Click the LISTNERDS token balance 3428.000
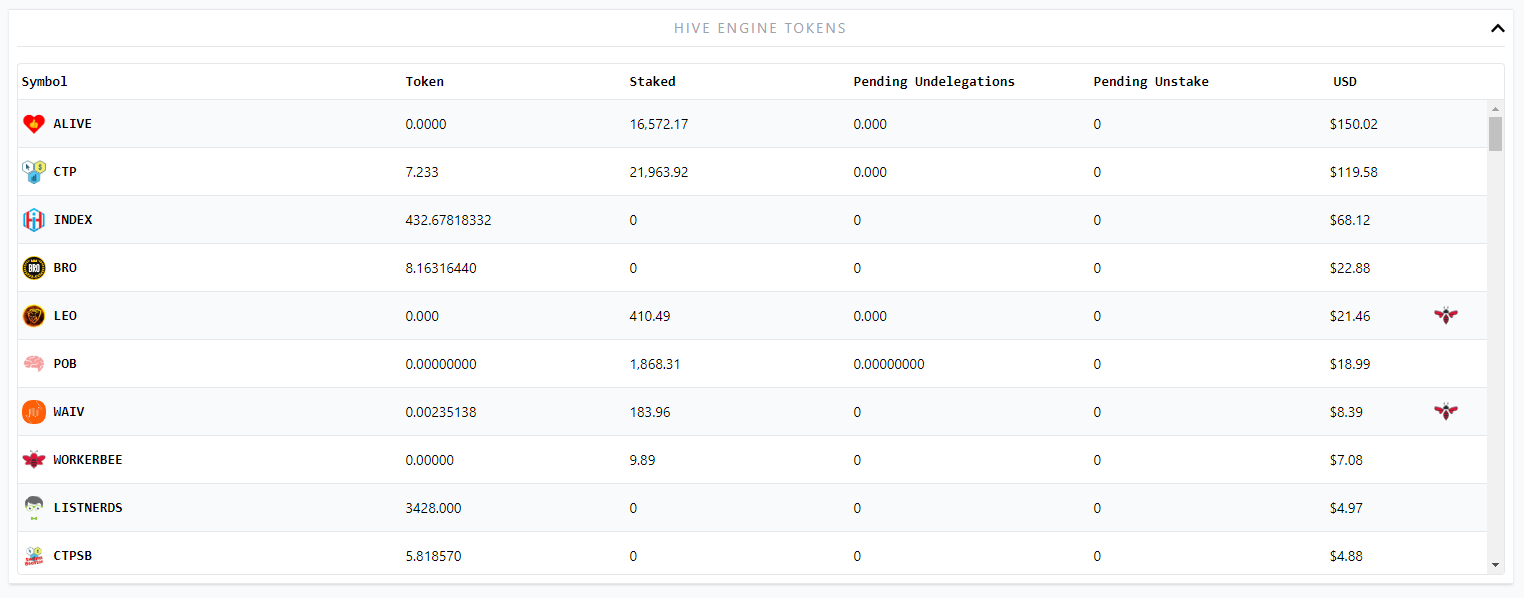The image size is (1524, 598). coord(434,508)
